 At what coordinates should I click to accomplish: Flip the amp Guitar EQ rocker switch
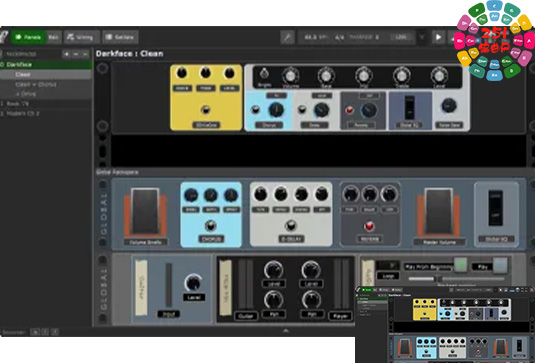tap(409, 107)
